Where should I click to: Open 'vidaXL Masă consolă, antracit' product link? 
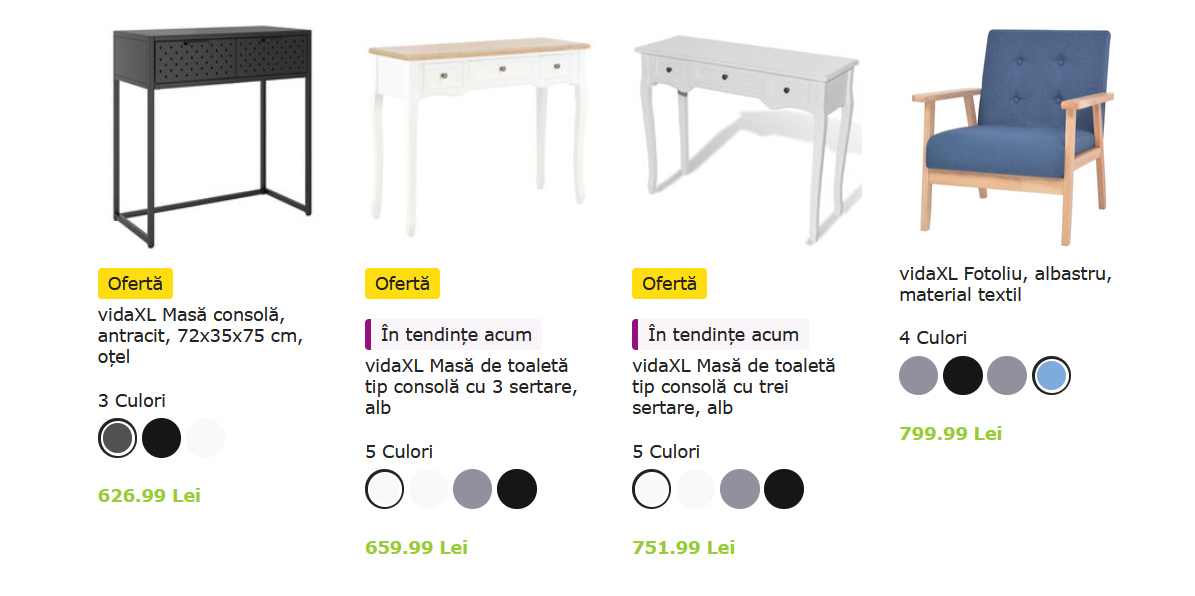pos(200,335)
